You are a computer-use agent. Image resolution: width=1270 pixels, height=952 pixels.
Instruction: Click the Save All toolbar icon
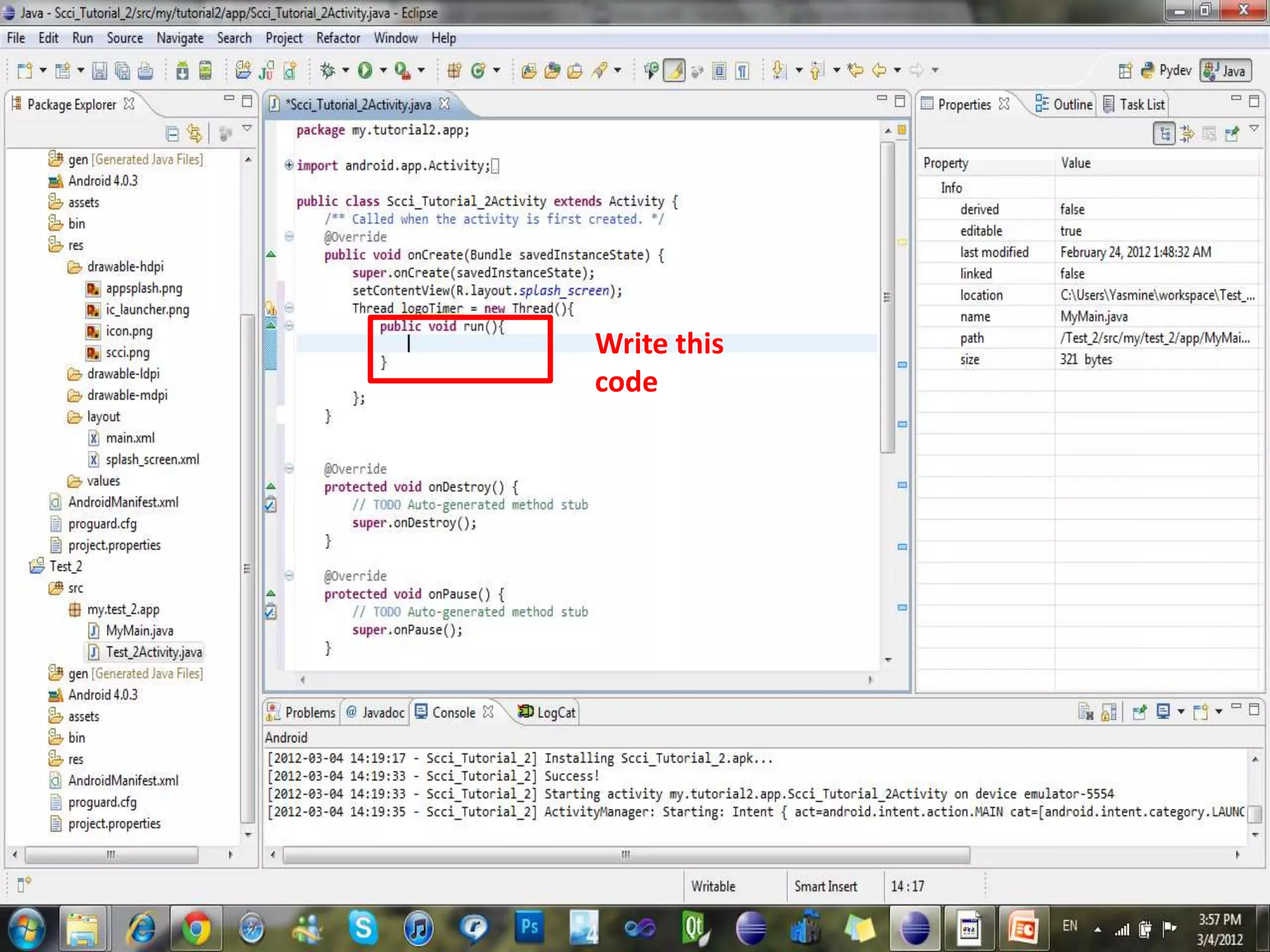122,71
